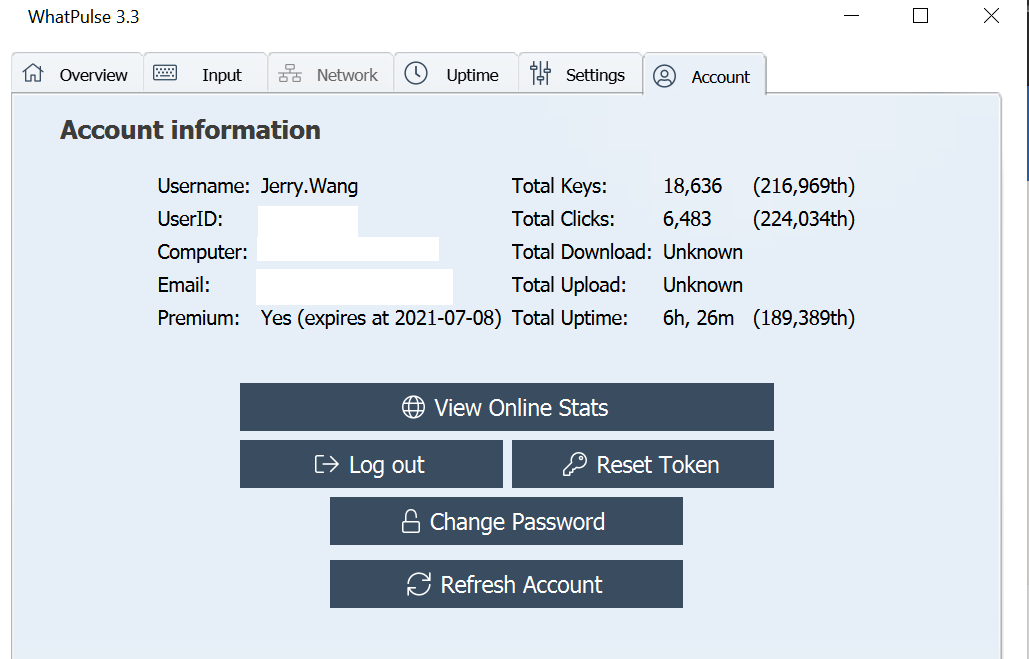Click the clicks rank (224,034th)

tap(803, 219)
